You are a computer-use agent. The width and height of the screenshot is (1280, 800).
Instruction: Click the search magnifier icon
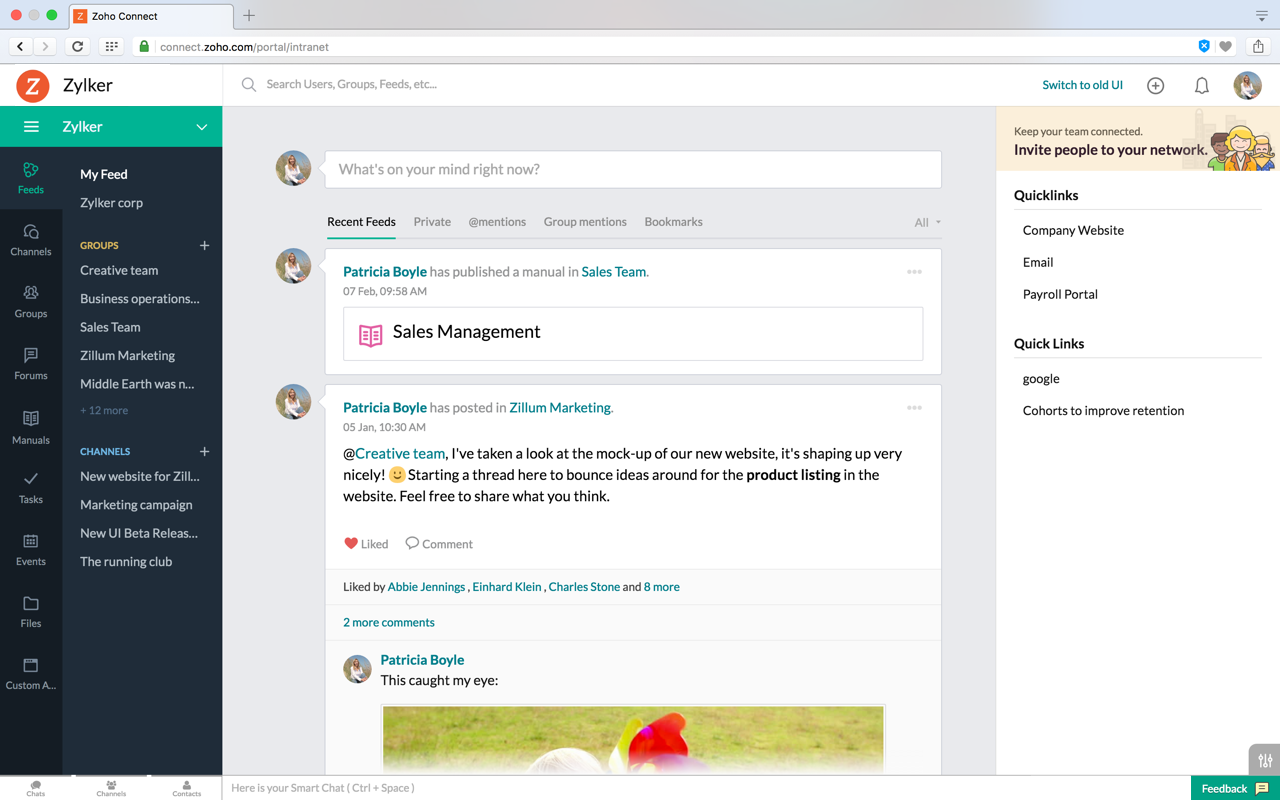pos(249,85)
